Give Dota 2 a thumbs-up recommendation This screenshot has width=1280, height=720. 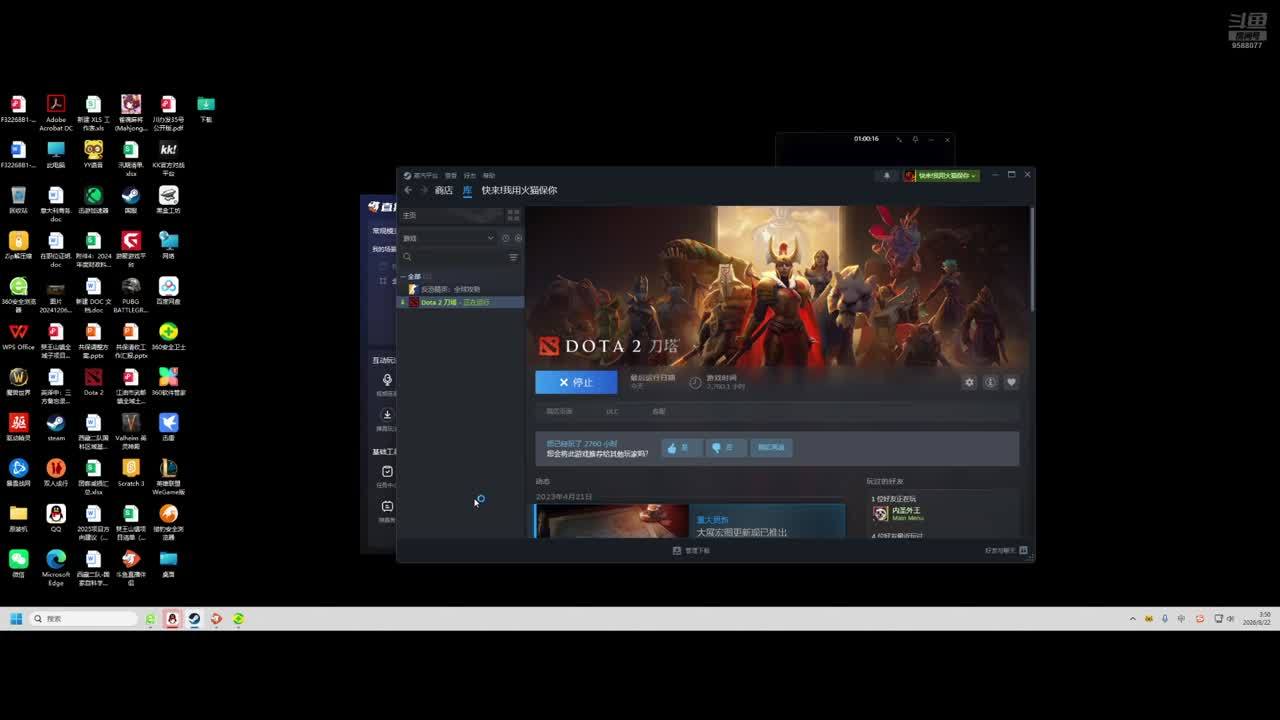click(x=683, y=448)
